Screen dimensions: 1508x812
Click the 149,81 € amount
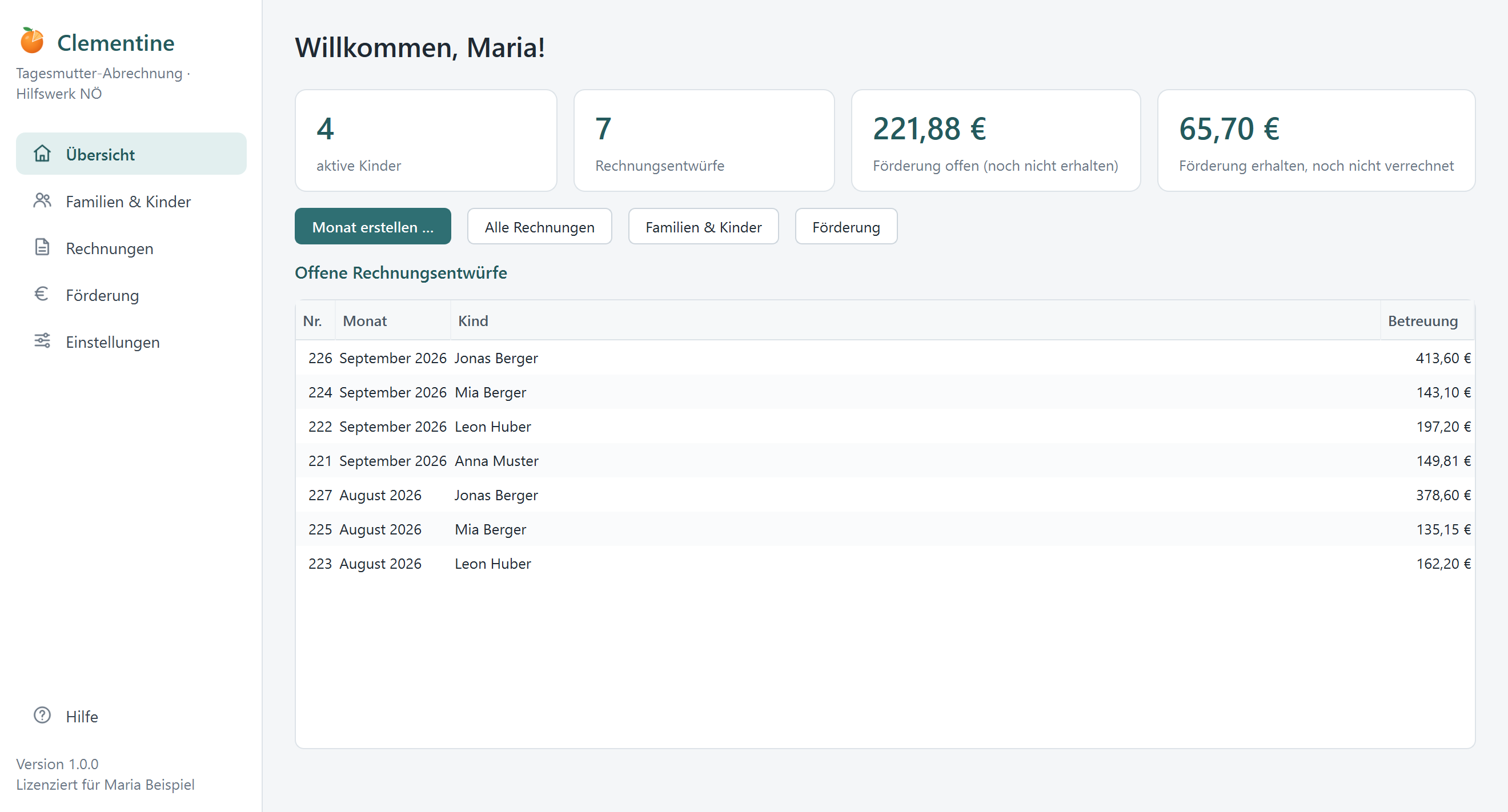1443,460
